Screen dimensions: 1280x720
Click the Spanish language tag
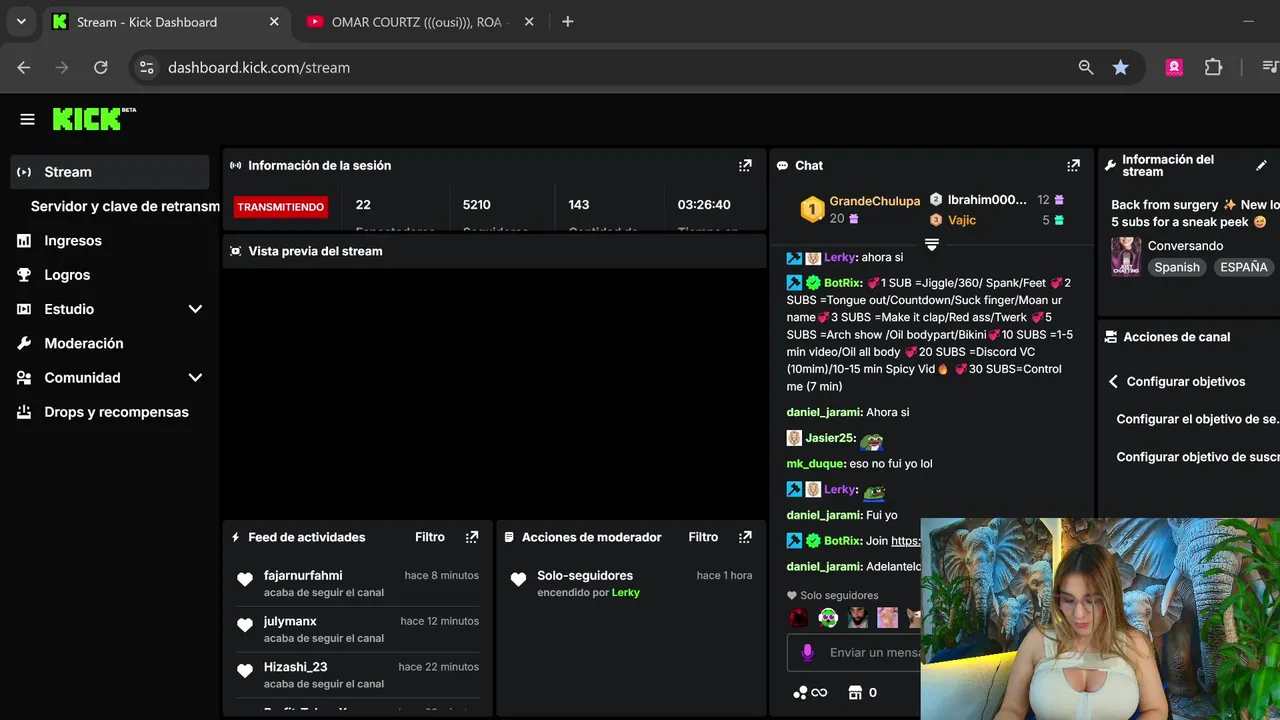[x=1177, y=267]
